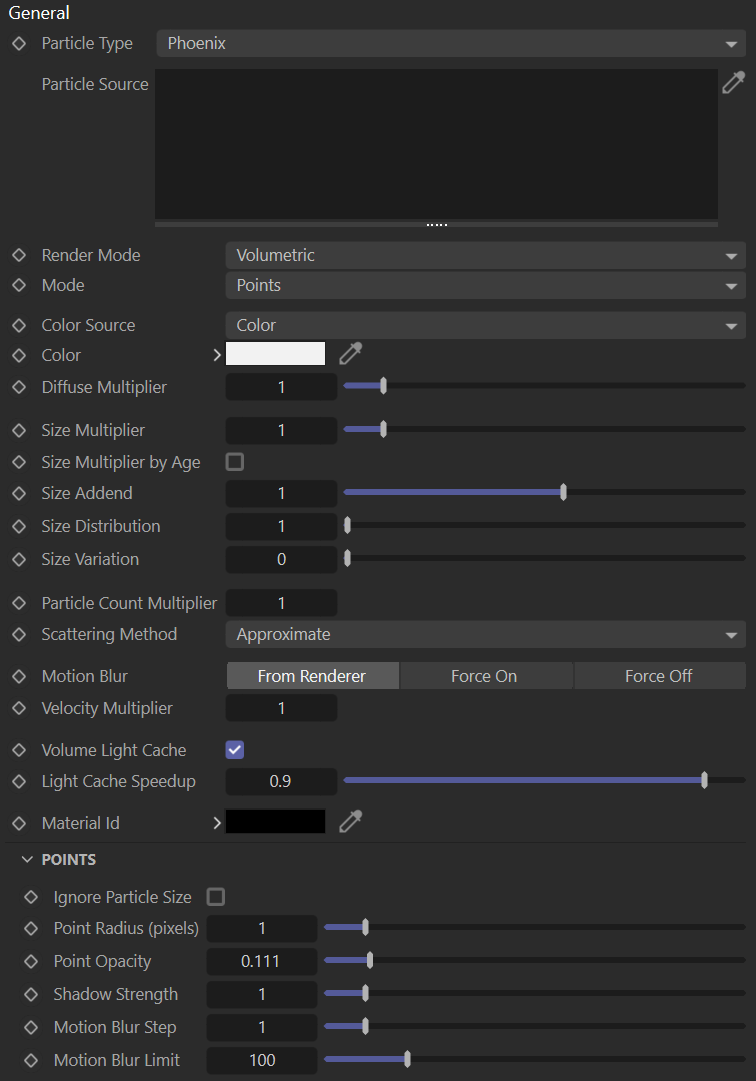The height and width of the screenshot is (1081, 756).
Task: Click keyframe diamond for Particle Count Multiplier
Action: coord(19,603)
